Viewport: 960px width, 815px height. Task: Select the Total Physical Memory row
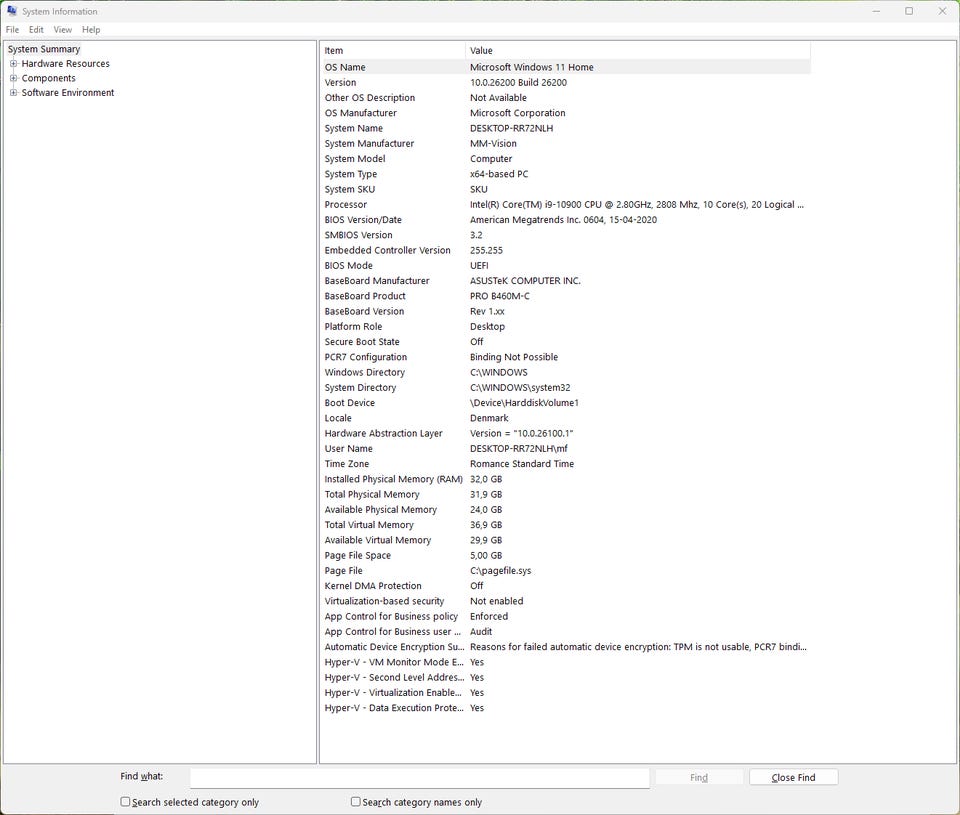565,495
